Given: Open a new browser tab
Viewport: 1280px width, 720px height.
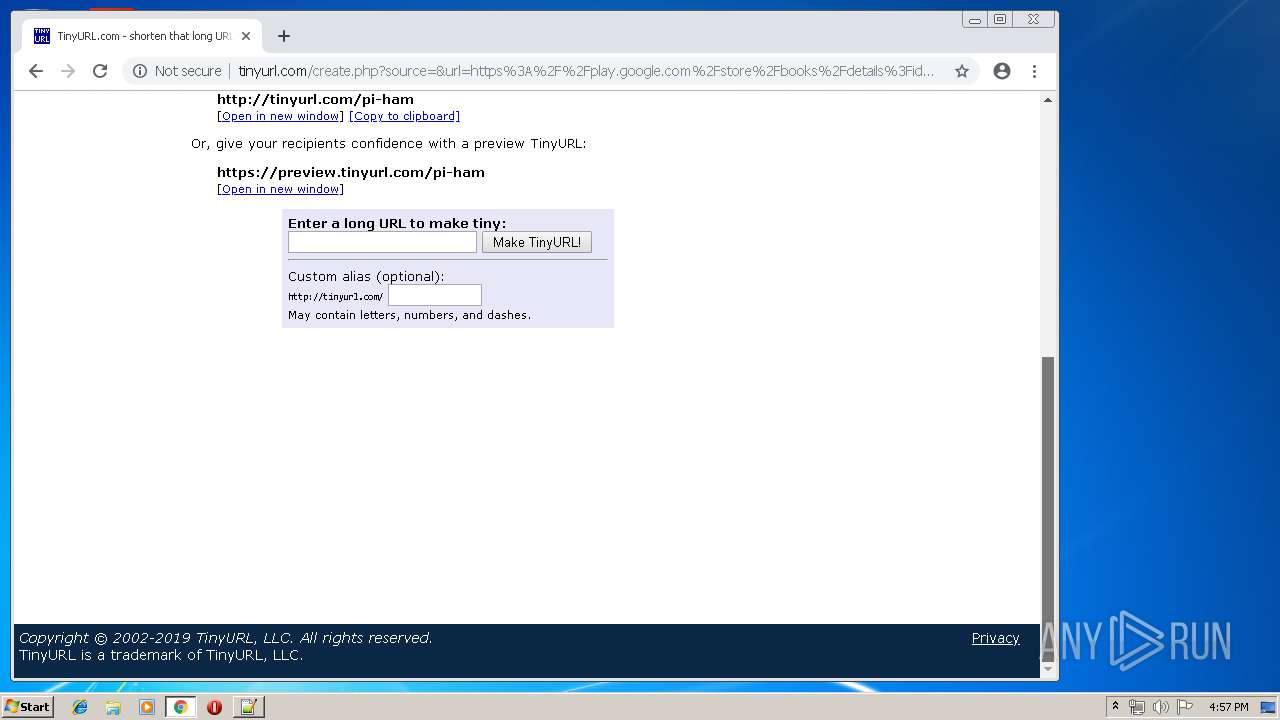Looking at the screenshot, I should (284, 36).
